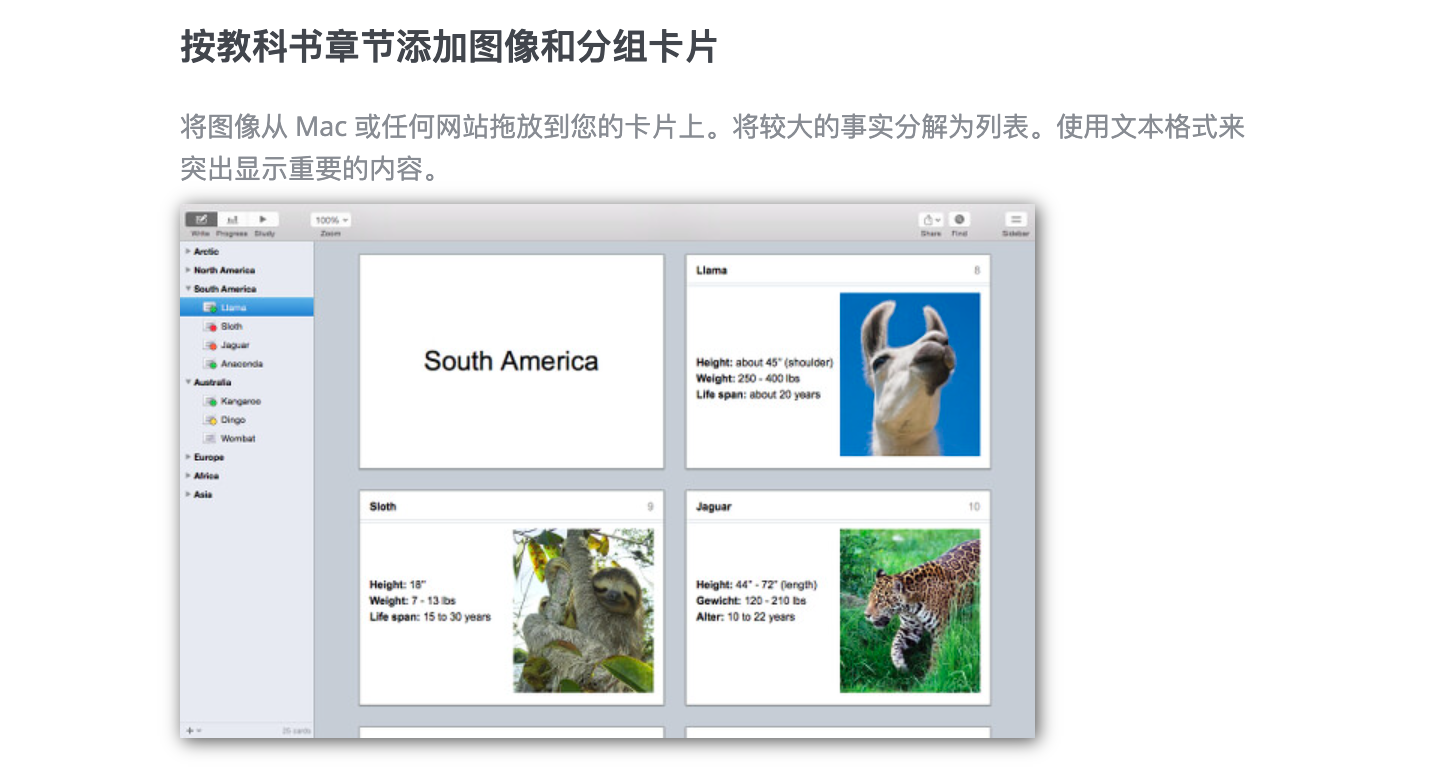Select the Kangaroo card in sidebar
This screenshot has width=1437, height=770.
pos(247,401)
